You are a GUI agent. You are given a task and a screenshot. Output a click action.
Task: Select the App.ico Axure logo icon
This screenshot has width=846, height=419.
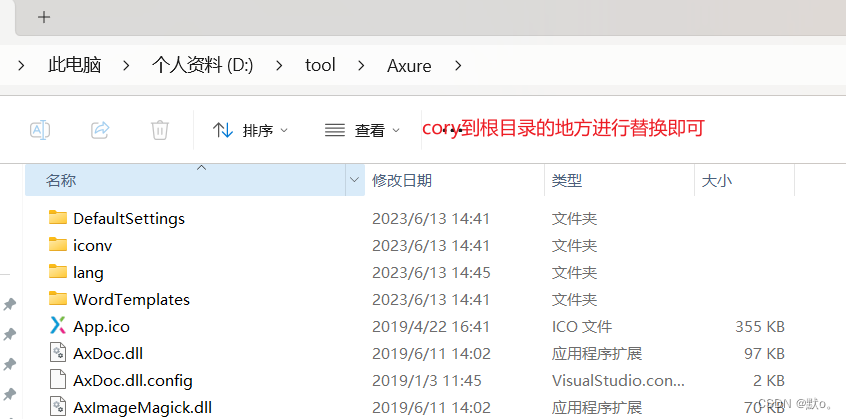(58, 325)
